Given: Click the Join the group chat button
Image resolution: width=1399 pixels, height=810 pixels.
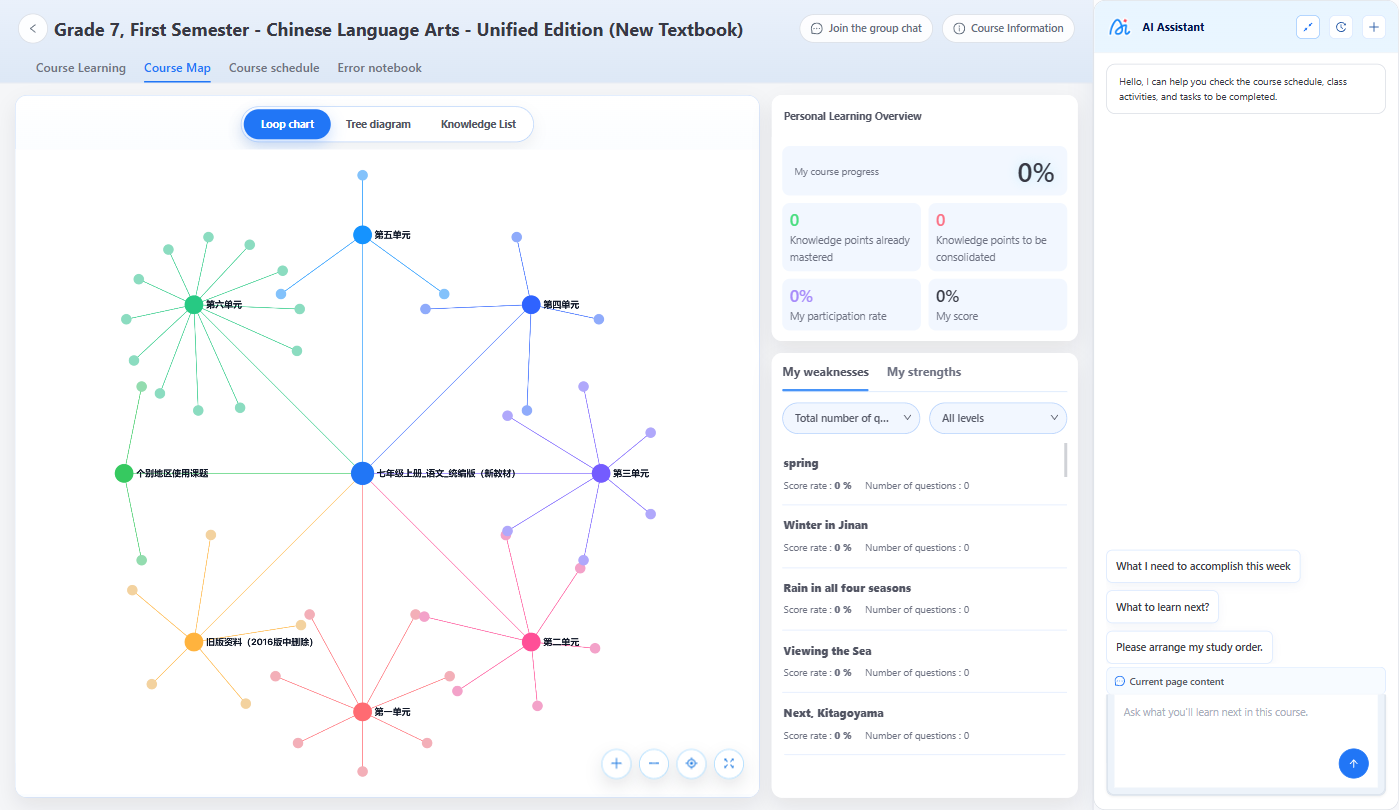Looking at the screenshot, I should click(866, 28).
